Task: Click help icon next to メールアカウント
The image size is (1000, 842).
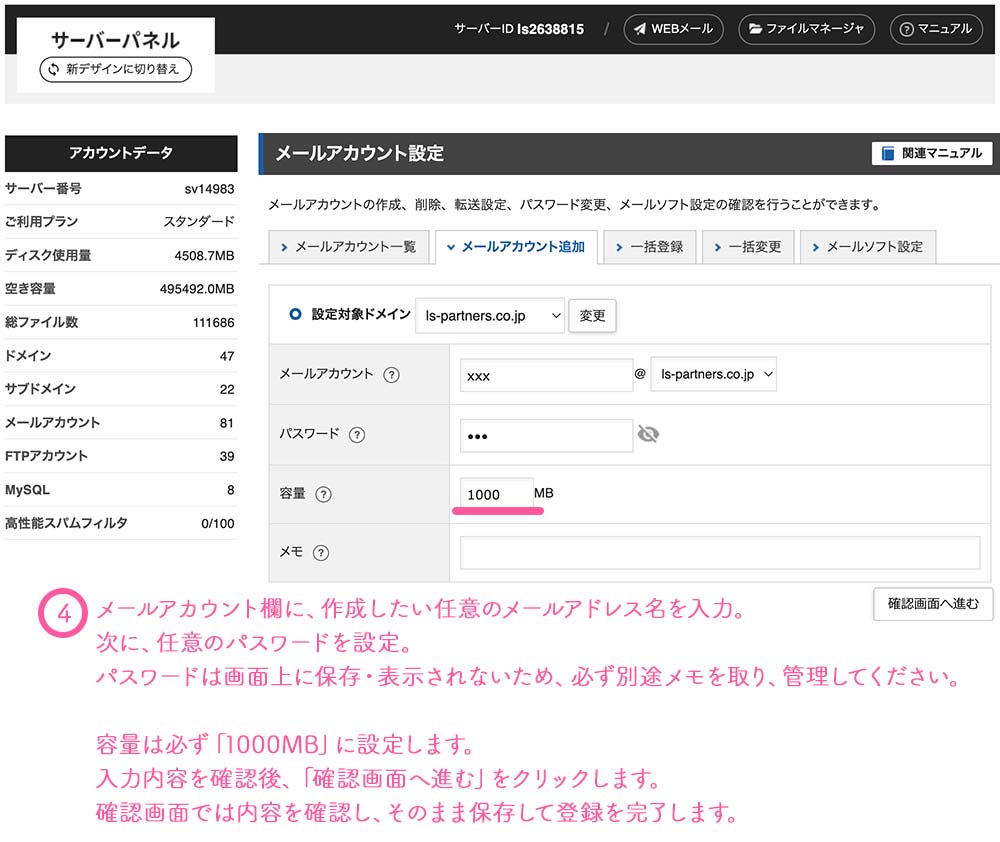Action: point(391,375)
